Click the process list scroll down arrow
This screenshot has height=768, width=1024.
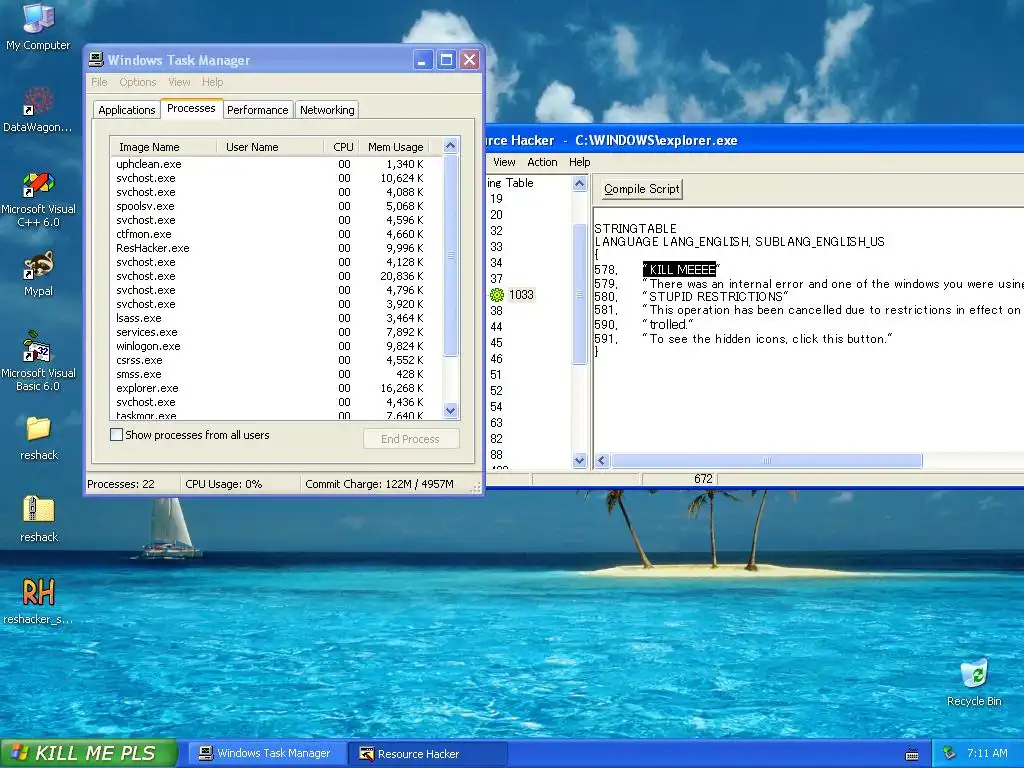pos(451,411)
